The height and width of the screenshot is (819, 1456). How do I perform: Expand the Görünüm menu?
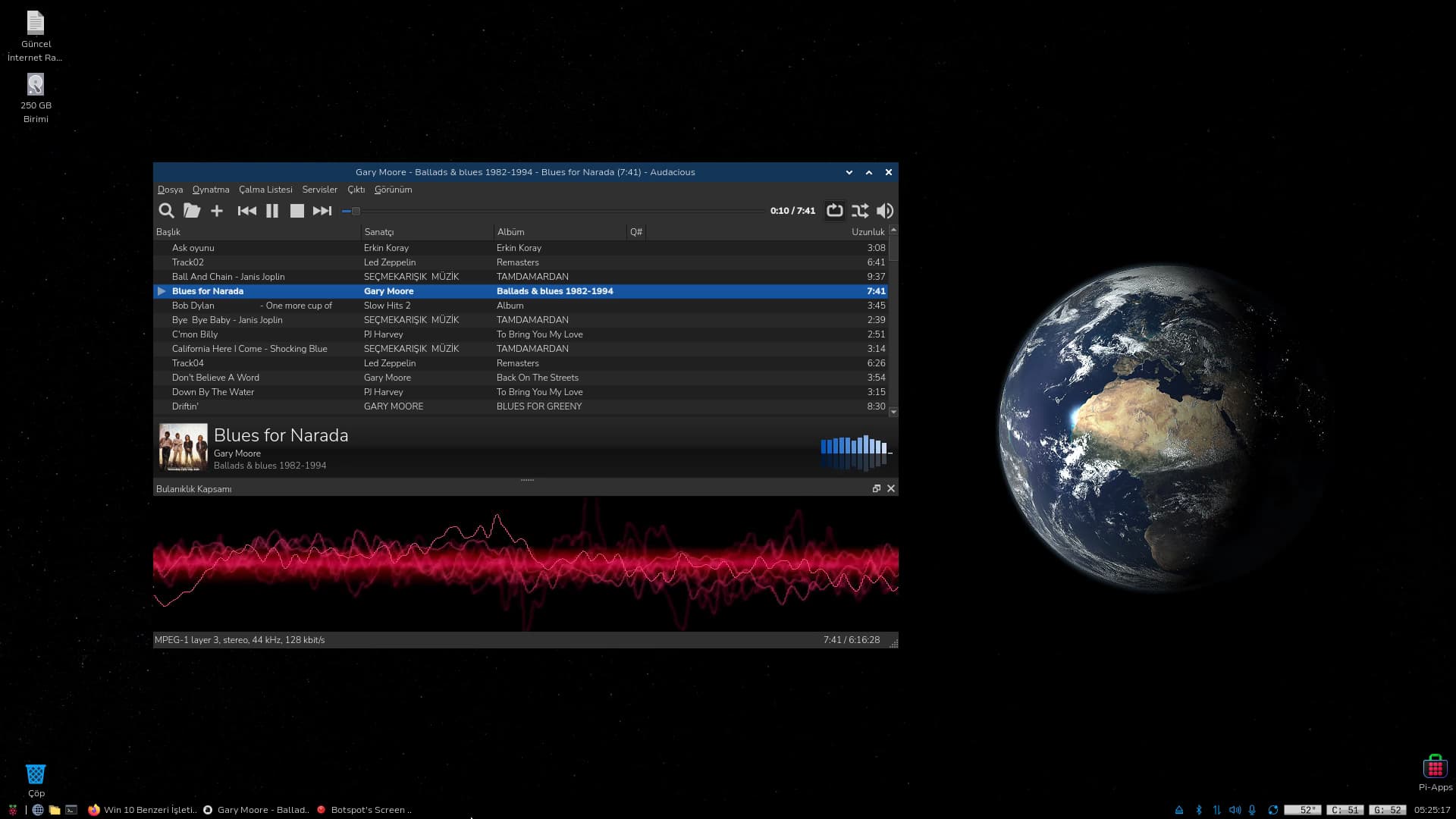393,190
